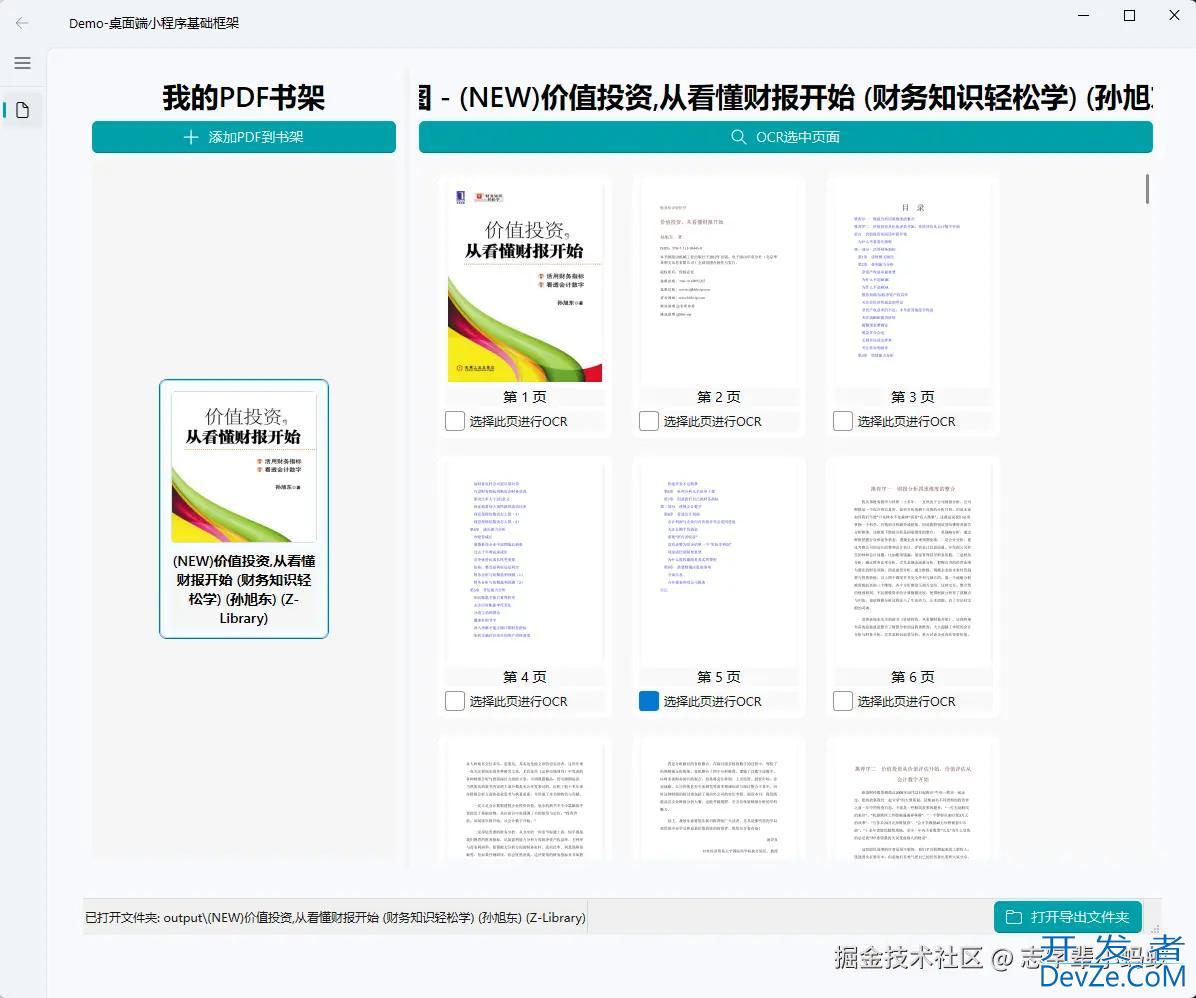Select the 价值投资 book card on bookshelf

pyautogui.click(x=244, y=508)
